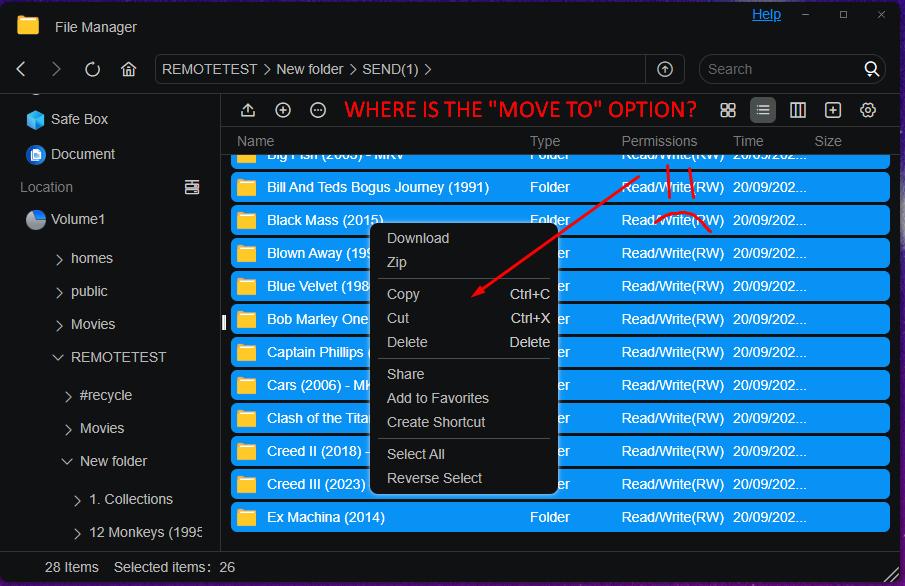Collapse the REMOTETEST folder

58,357
